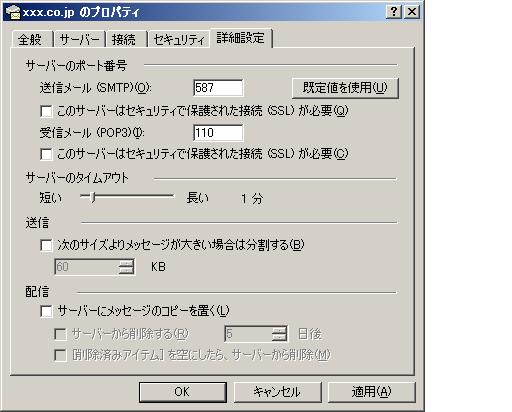Go to the セキュリティ tab
Screen dimensions: 512x412
coord(179,39)
